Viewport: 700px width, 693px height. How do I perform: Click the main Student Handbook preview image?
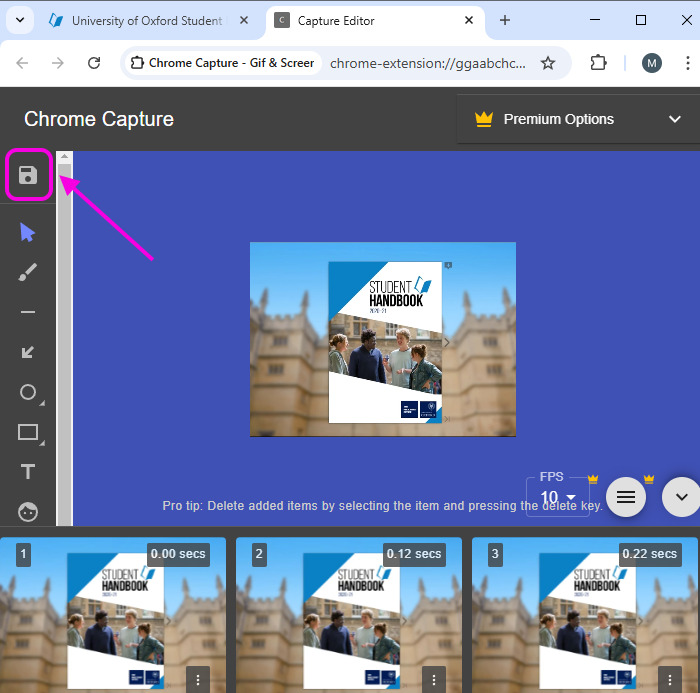pyautogui.click(x=383, y=339)
